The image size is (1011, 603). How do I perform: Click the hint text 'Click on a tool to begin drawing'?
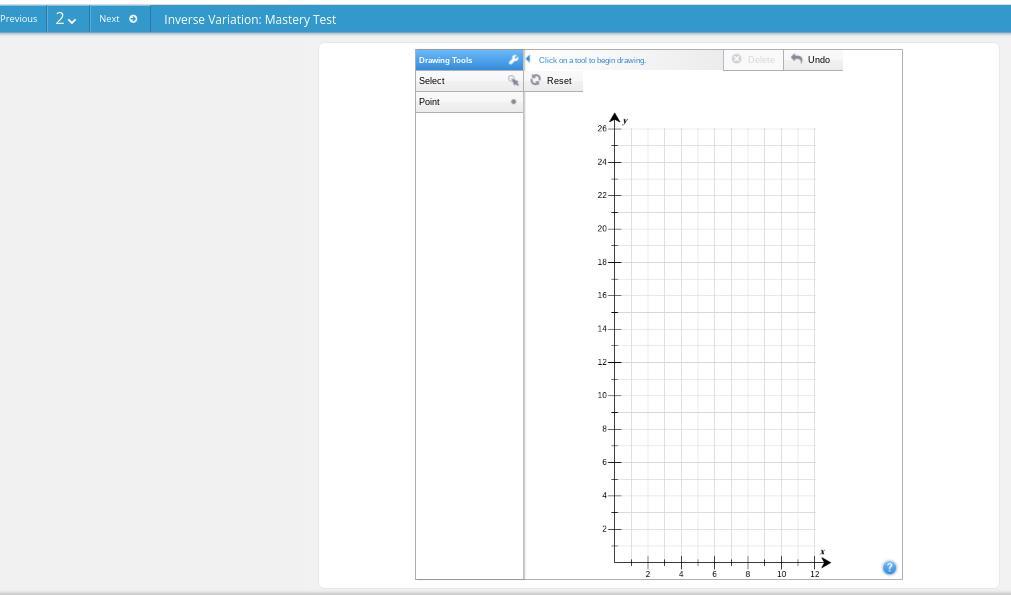[x=592, y=60]
